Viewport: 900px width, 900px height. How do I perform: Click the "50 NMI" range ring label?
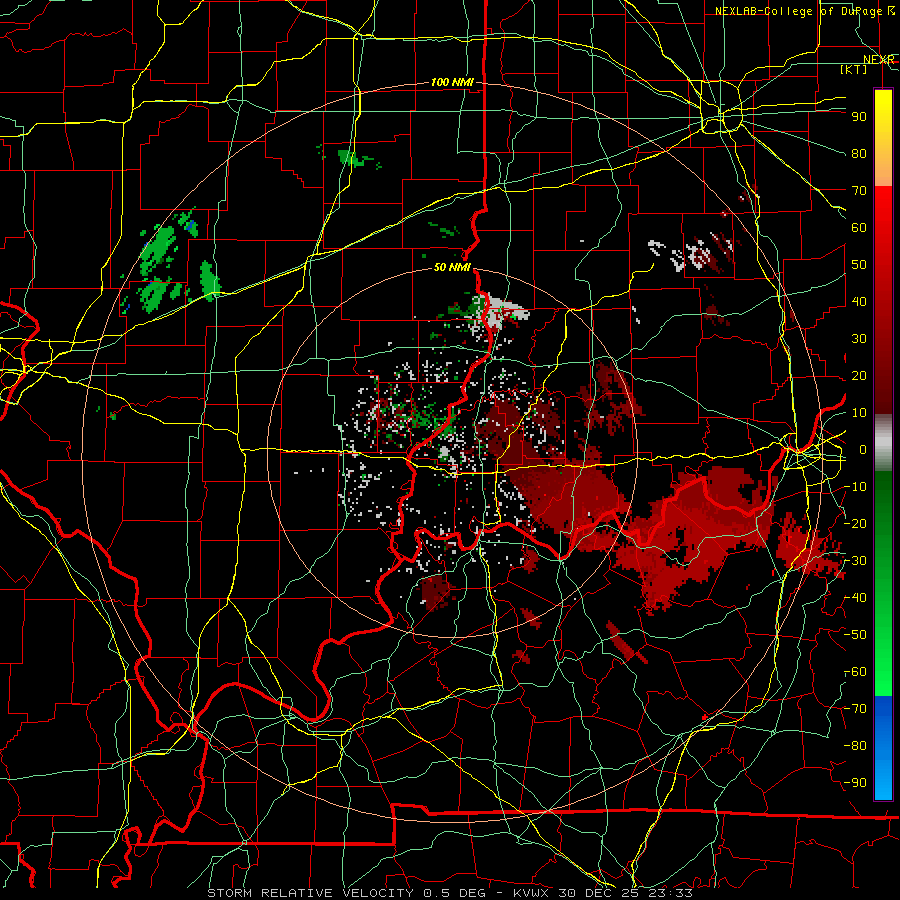pyautogui.click(x=452, y=267)
